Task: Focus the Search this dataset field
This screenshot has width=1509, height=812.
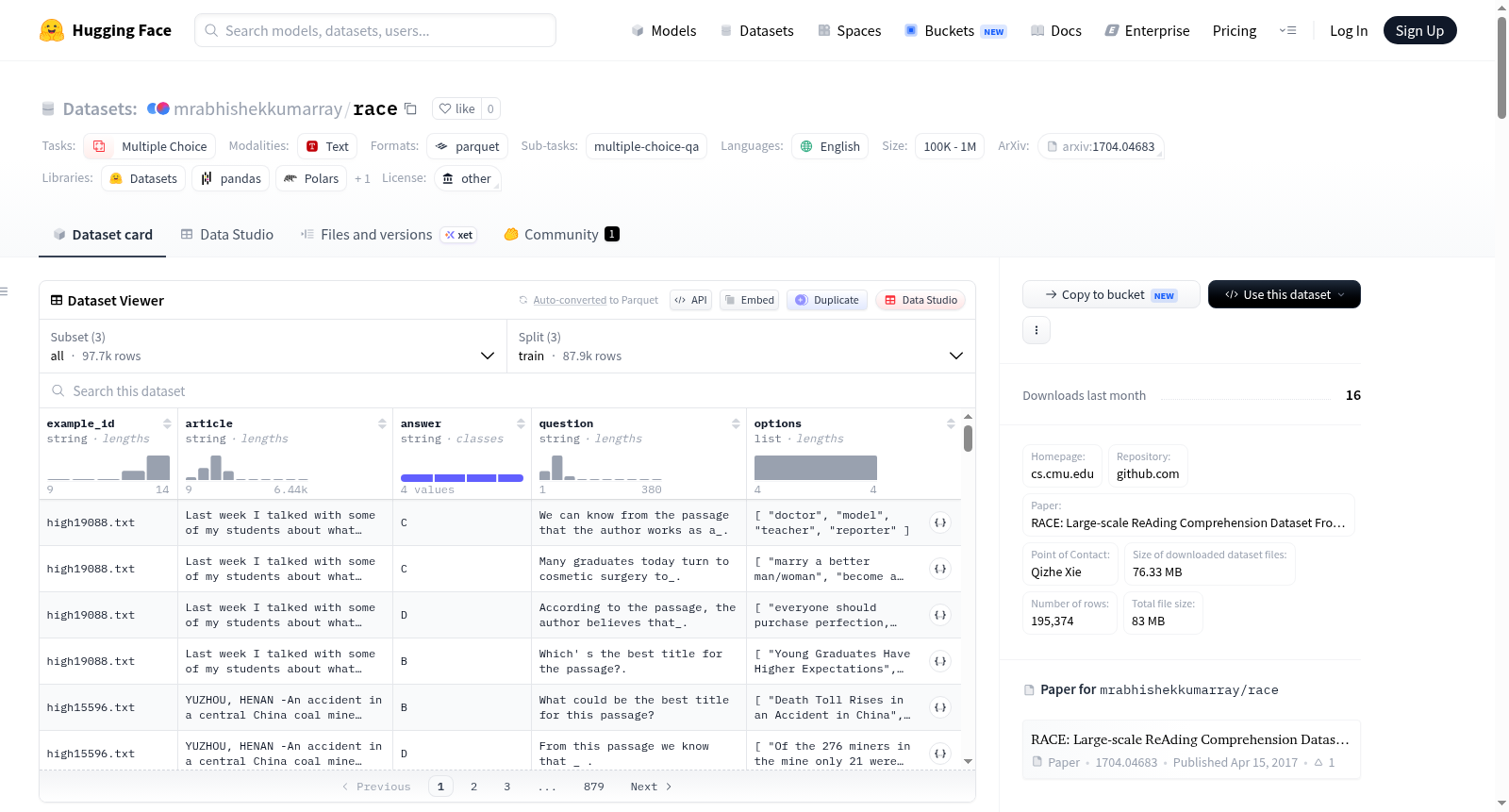Action: pos(507,390)
